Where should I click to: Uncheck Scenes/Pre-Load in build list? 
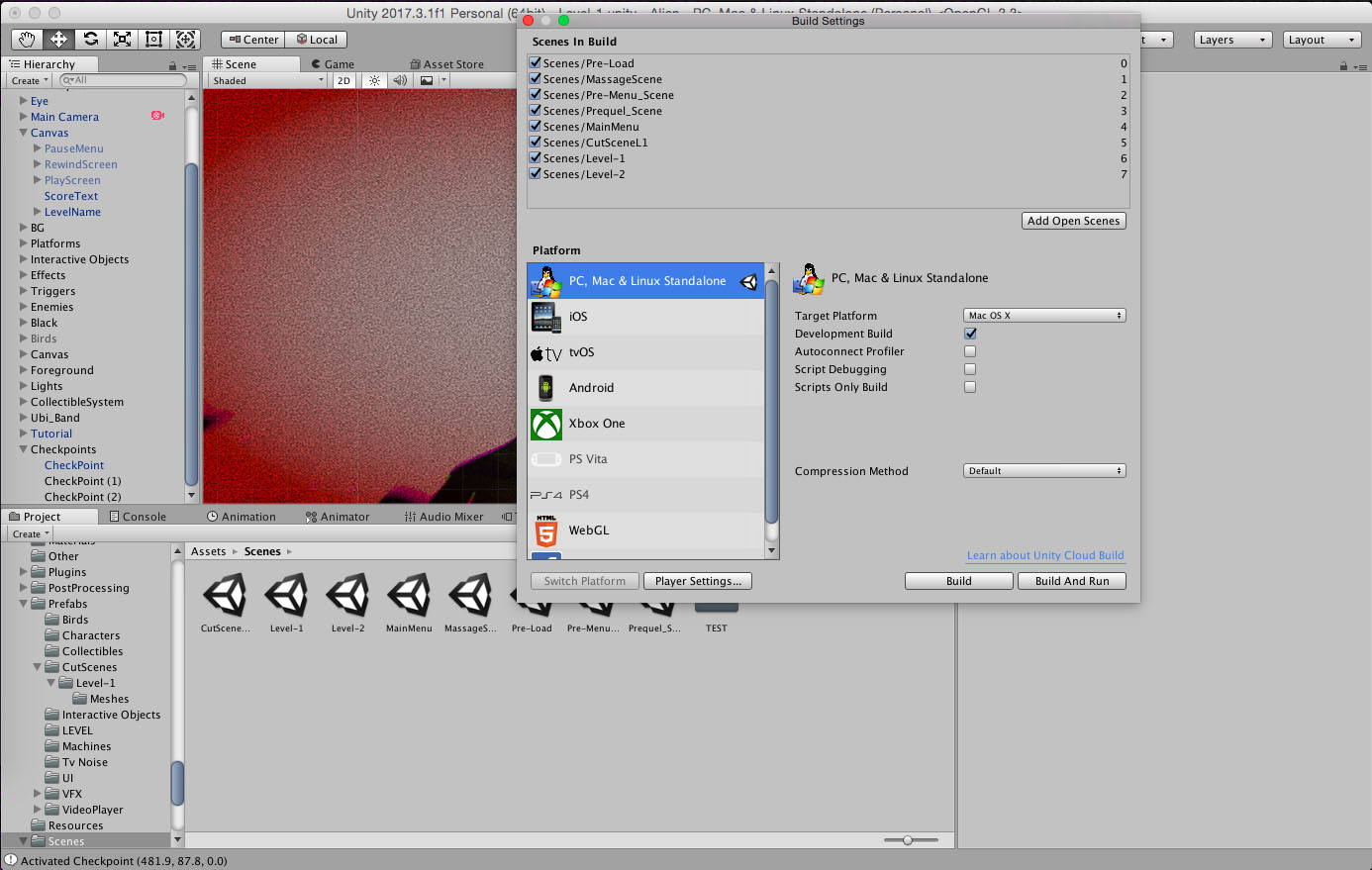pos(536,62)
